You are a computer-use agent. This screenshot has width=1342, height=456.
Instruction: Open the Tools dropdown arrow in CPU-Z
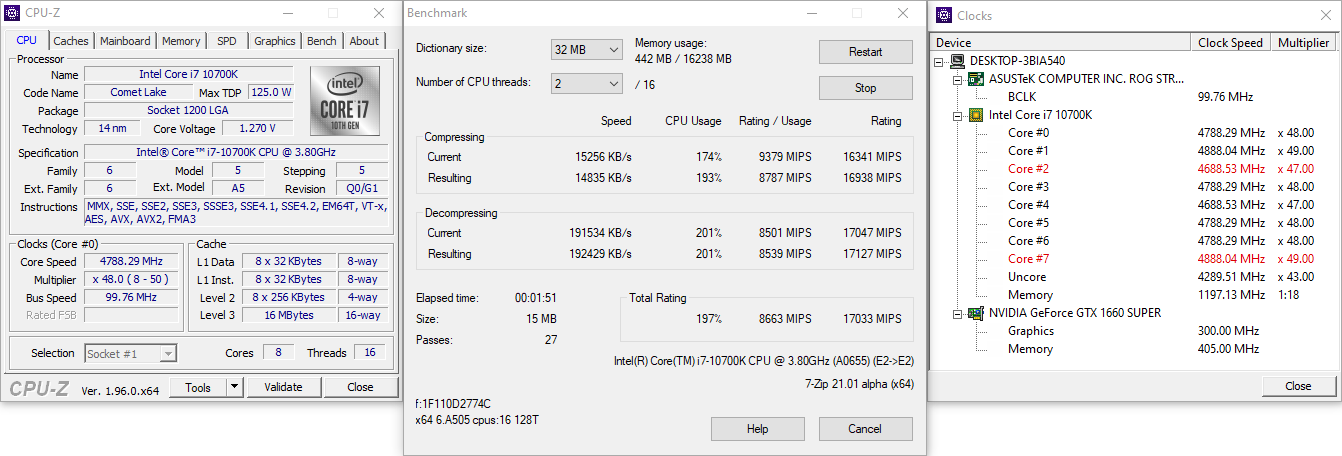234,387
